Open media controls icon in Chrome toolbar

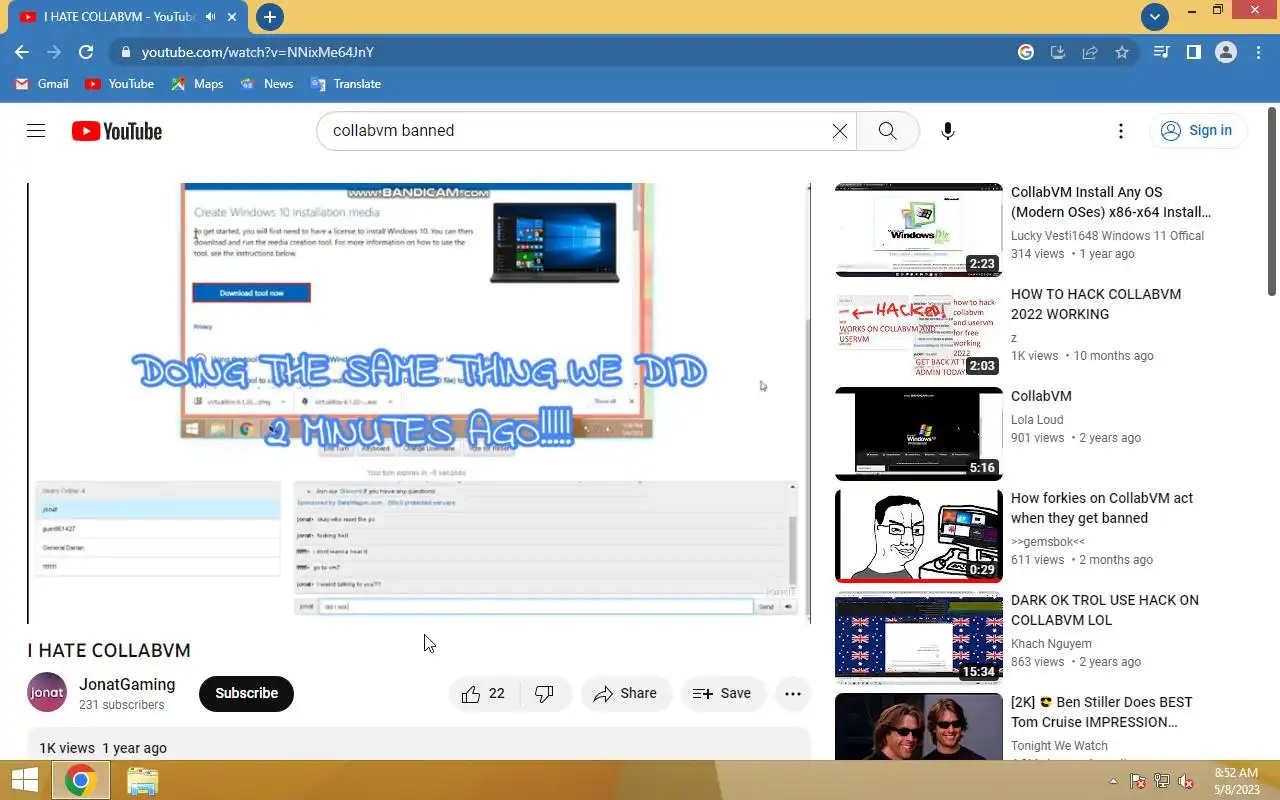(x=1161, y=52)
